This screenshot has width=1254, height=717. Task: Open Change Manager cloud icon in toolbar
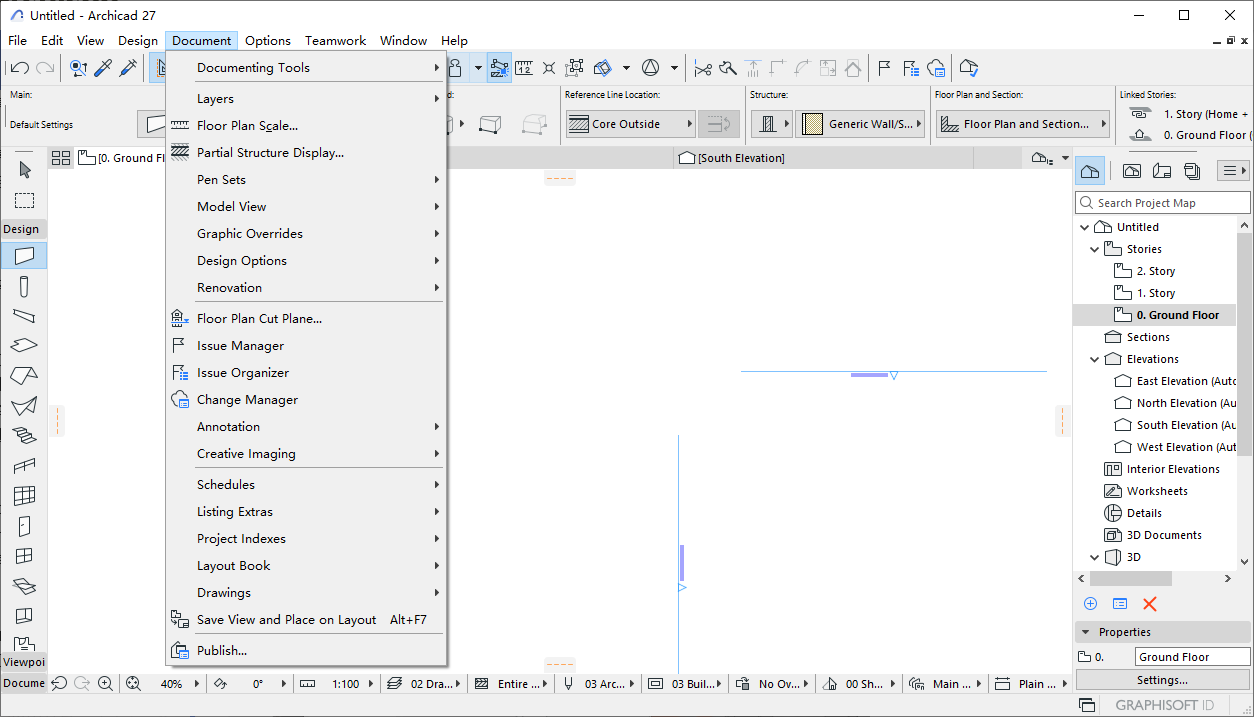(936, 68)
